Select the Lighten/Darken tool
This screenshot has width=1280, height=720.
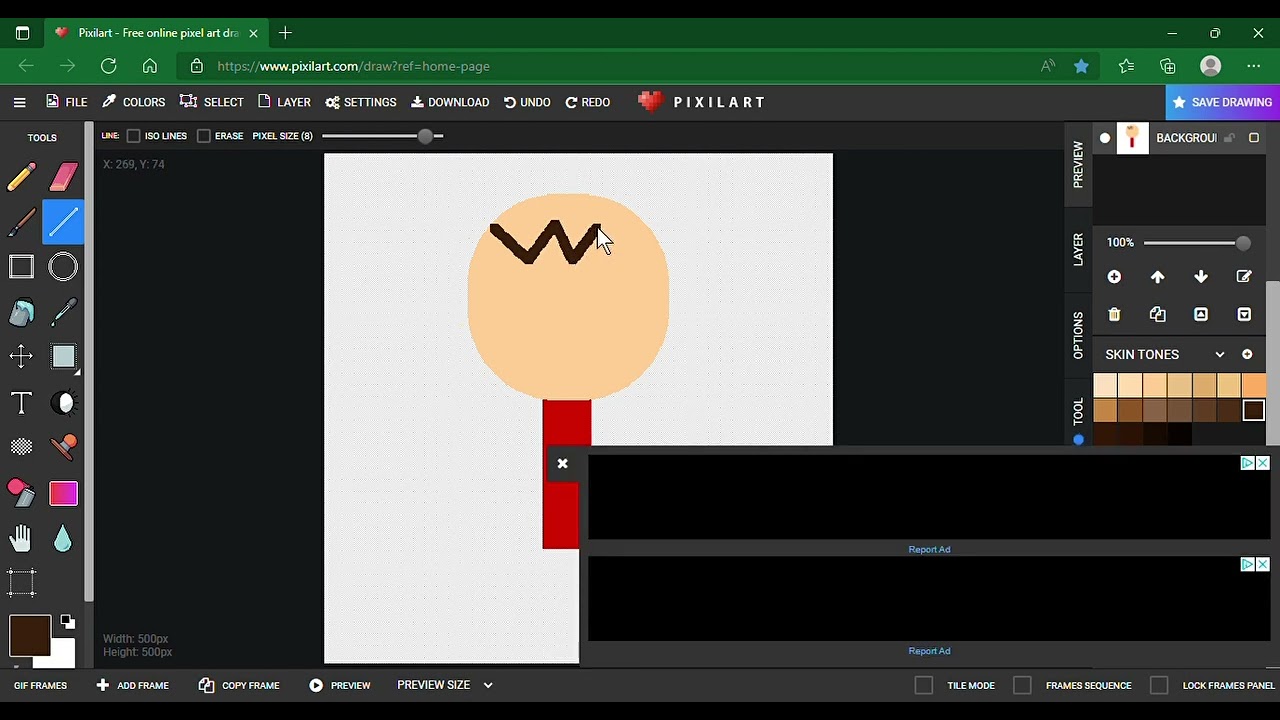tap(63, 403)
